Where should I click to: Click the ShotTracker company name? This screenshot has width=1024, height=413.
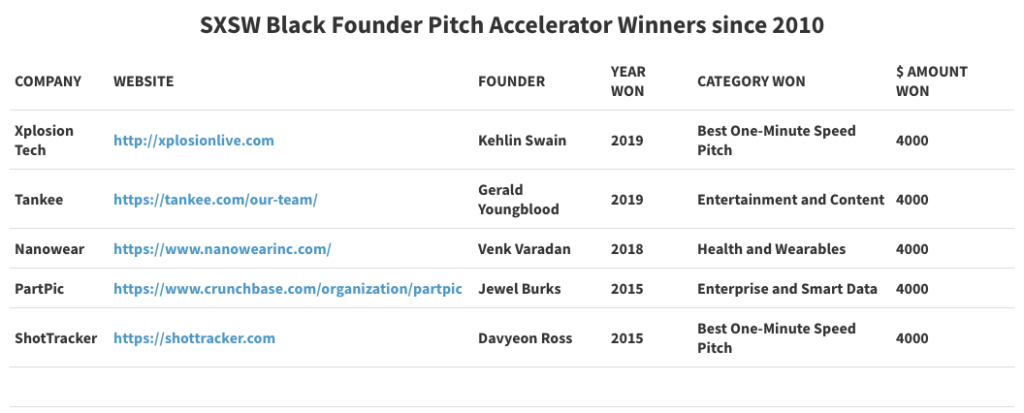56,339
